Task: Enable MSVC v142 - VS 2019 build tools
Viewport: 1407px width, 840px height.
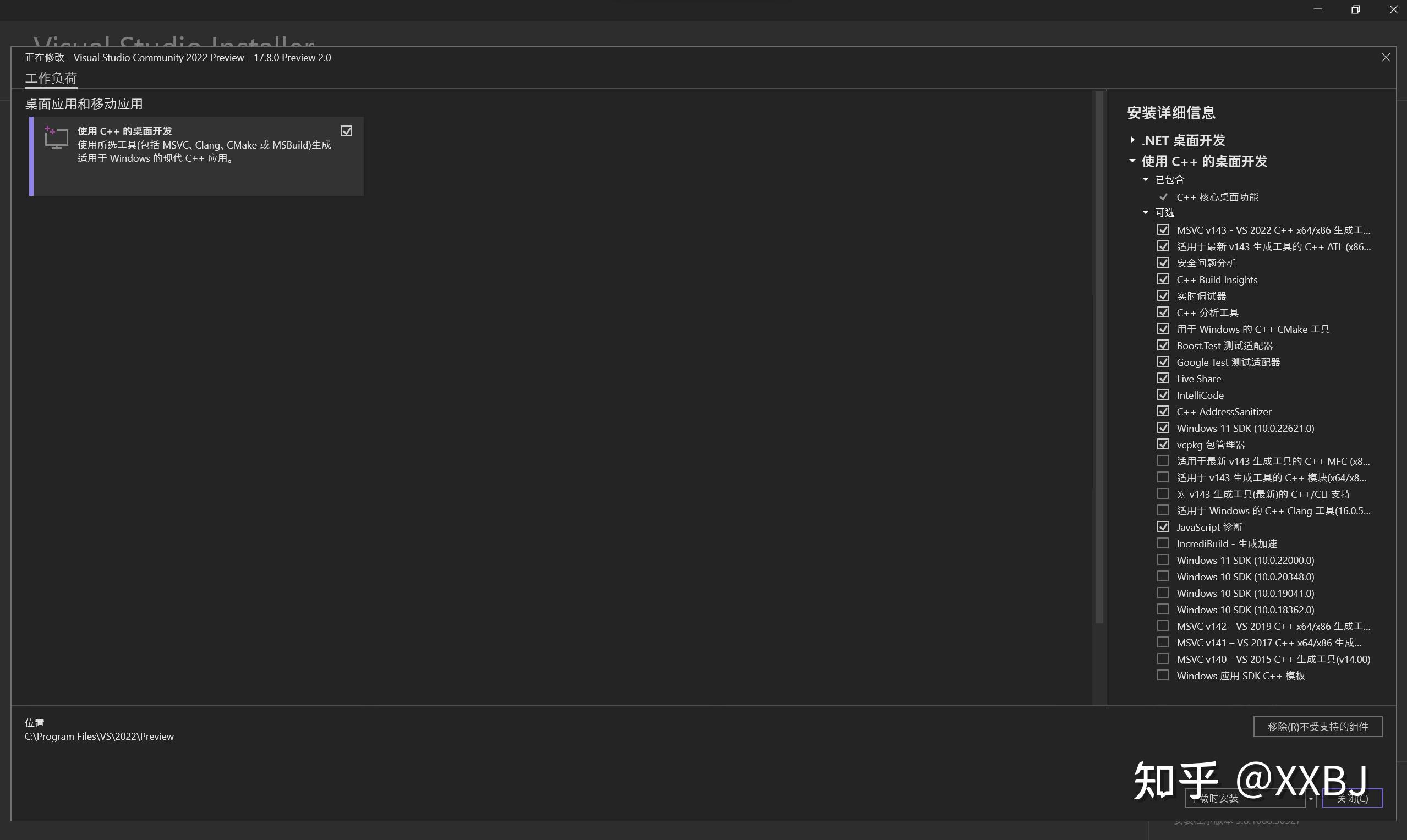Action: [1162, 626]
